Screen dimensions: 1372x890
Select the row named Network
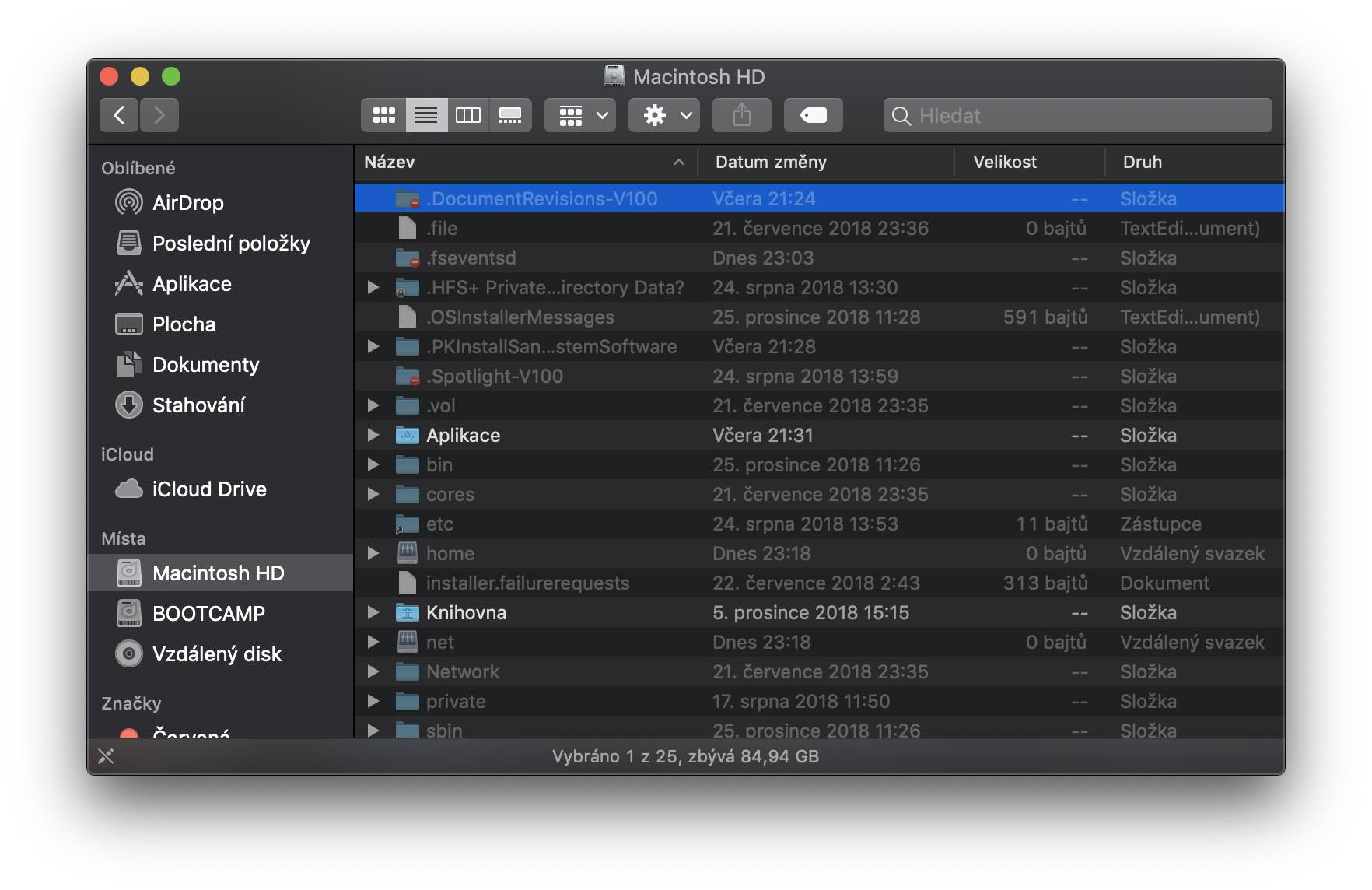point(819,672)
